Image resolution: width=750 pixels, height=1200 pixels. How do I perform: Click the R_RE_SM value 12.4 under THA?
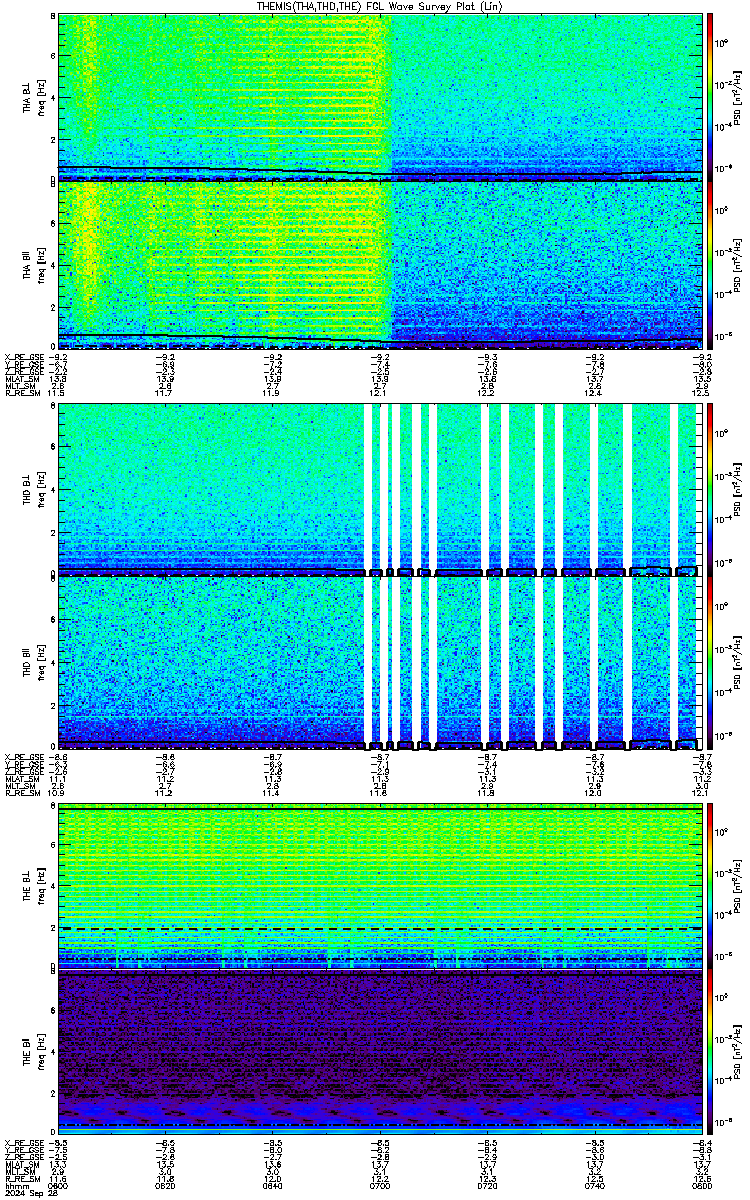[x=594, y=393]
